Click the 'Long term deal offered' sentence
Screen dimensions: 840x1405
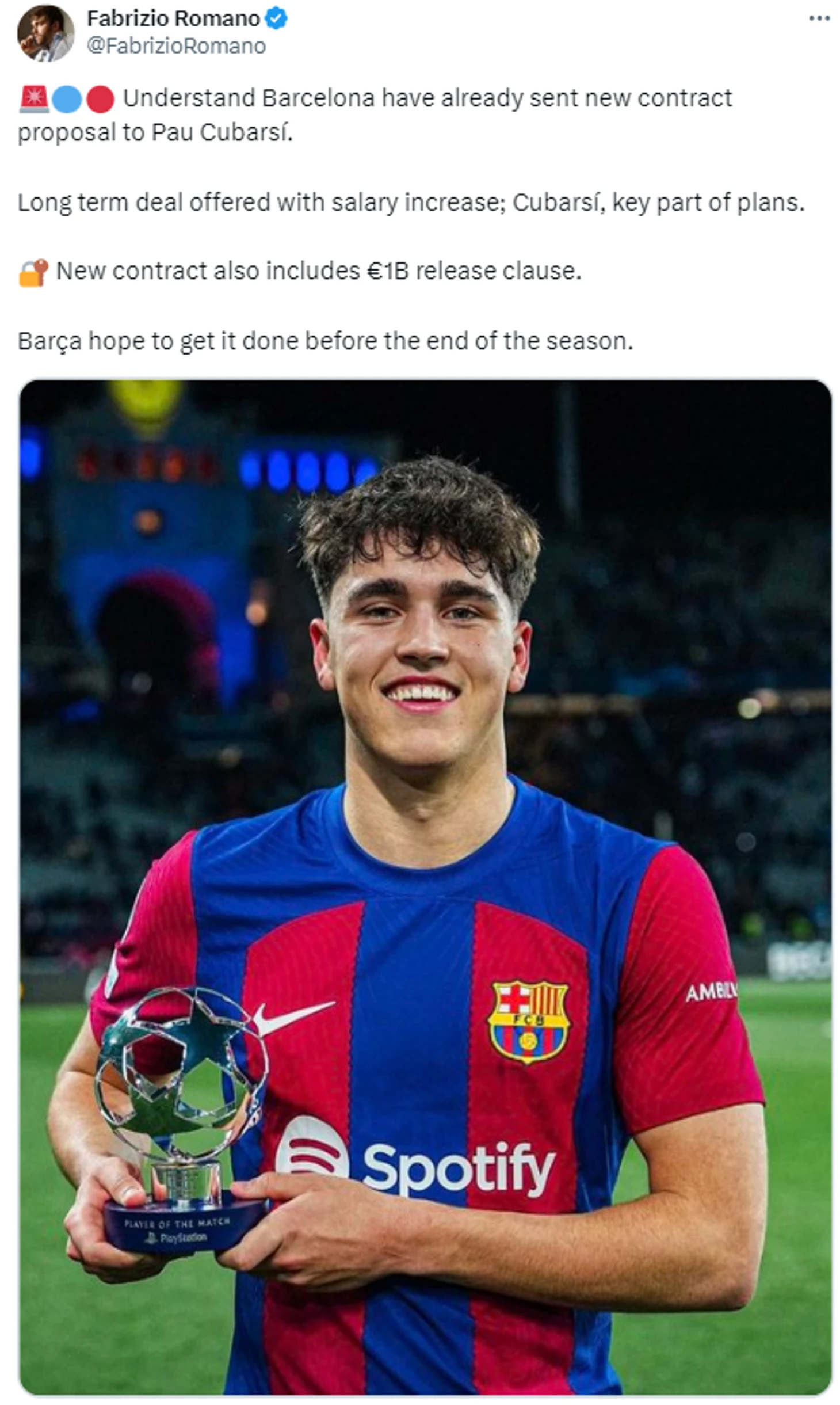[x=411, y=203]
